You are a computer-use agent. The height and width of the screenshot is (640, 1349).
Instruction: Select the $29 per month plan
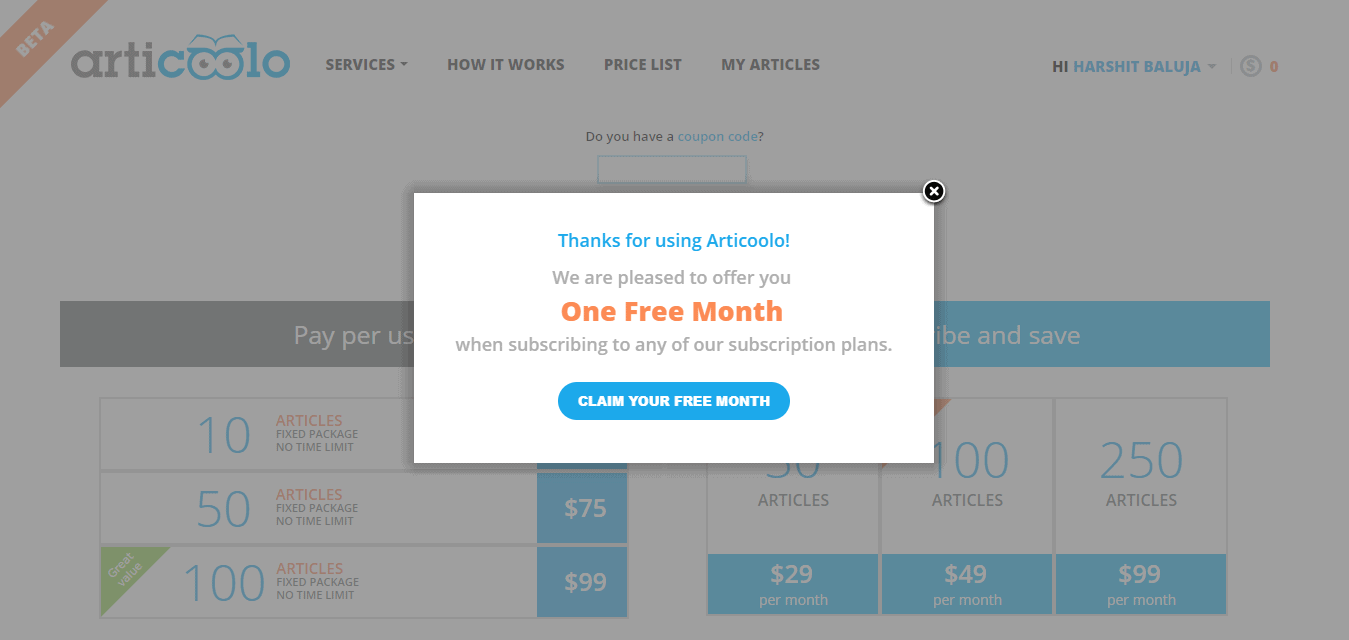click(x=793, y=584)
